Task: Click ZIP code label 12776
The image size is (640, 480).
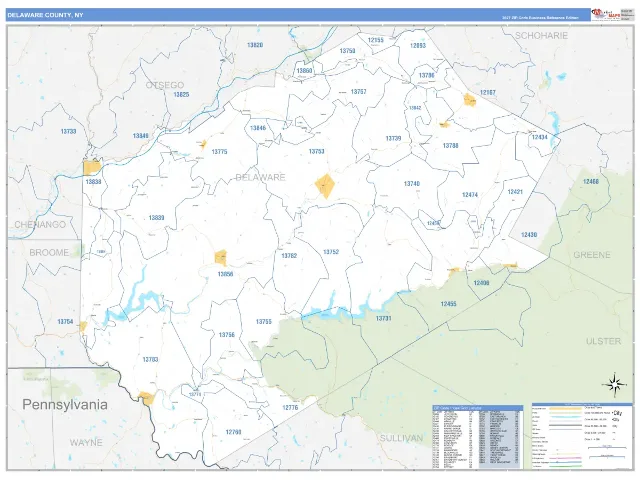Action: click(290, 407)
